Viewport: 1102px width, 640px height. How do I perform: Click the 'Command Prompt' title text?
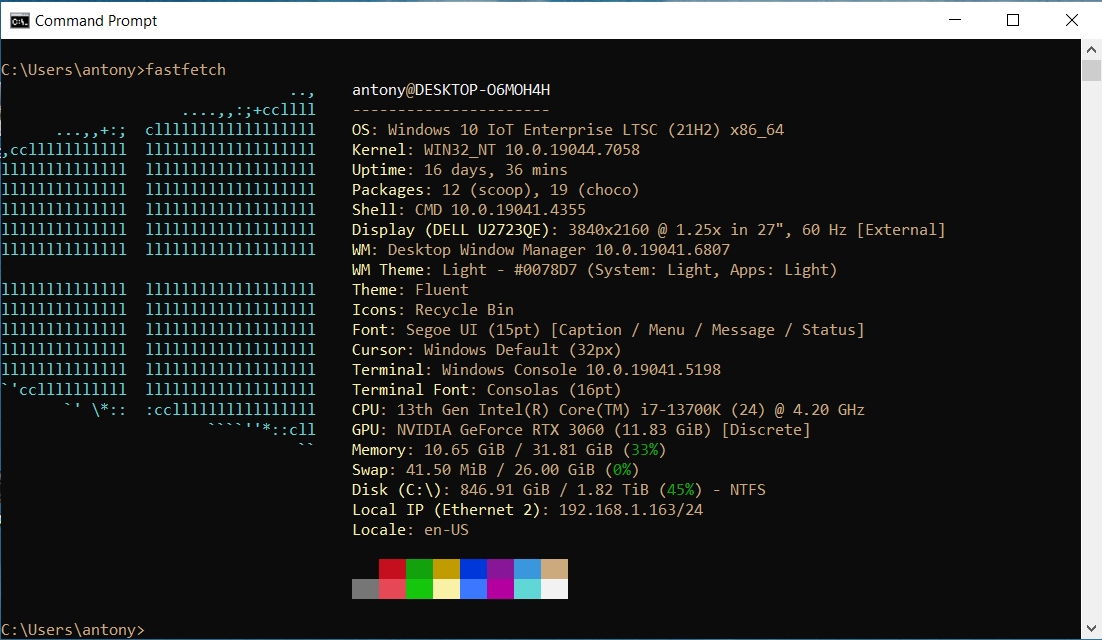tap(96, 21)
